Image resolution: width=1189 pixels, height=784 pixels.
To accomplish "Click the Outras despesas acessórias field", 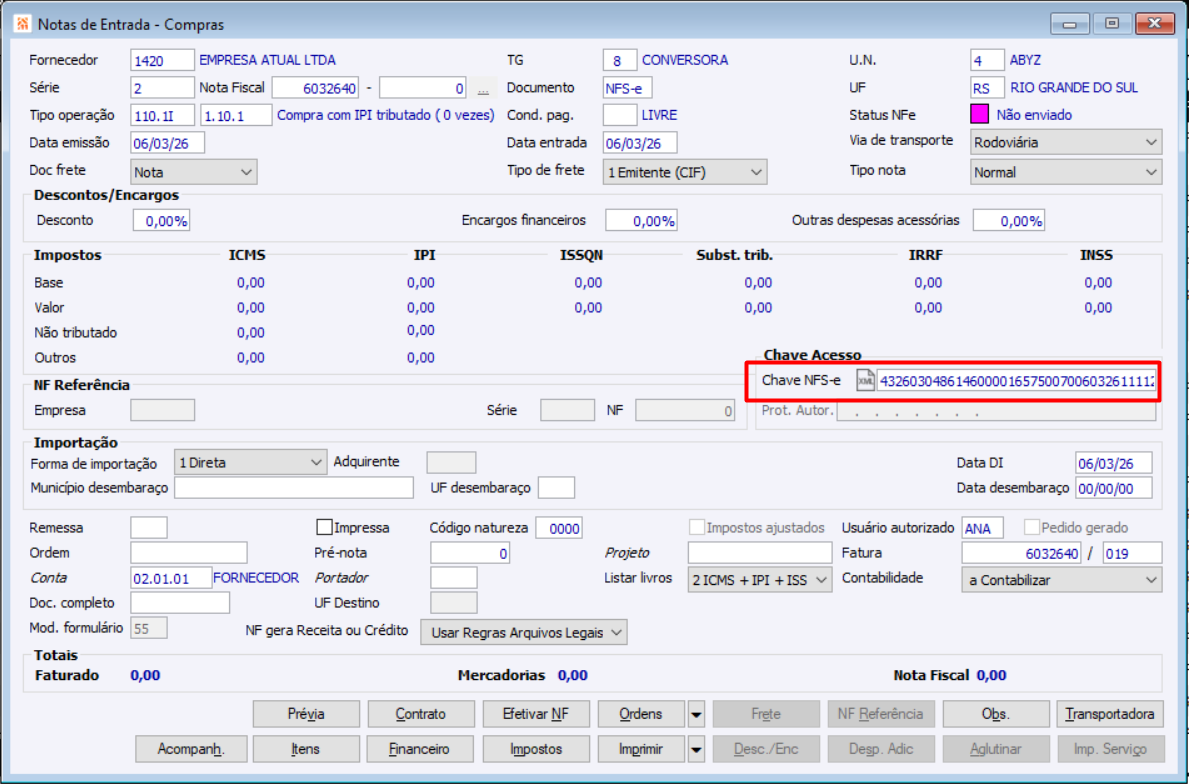I will (1009, 221).
